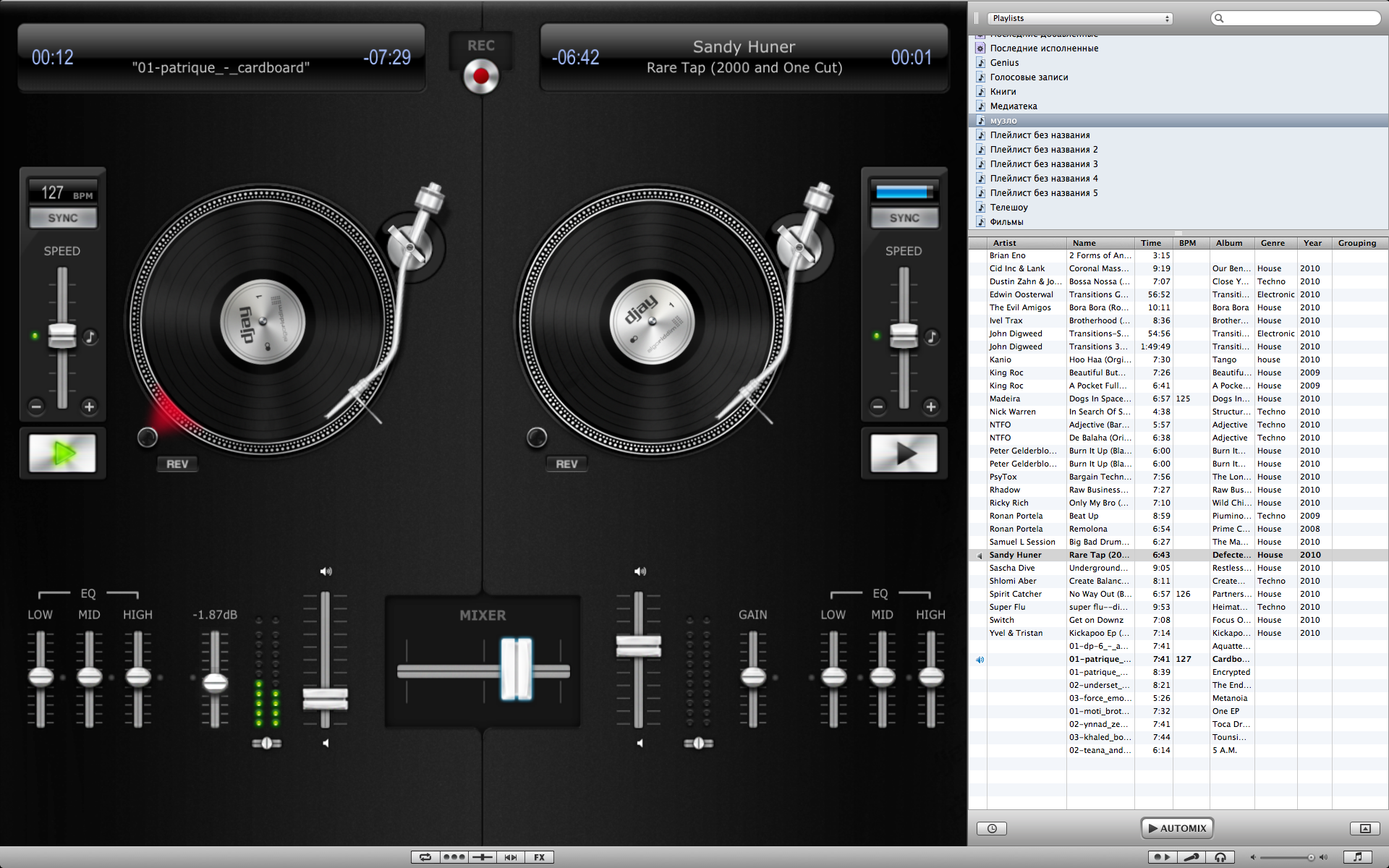Open the Playlists dropdown

[x=1080, y=18]
